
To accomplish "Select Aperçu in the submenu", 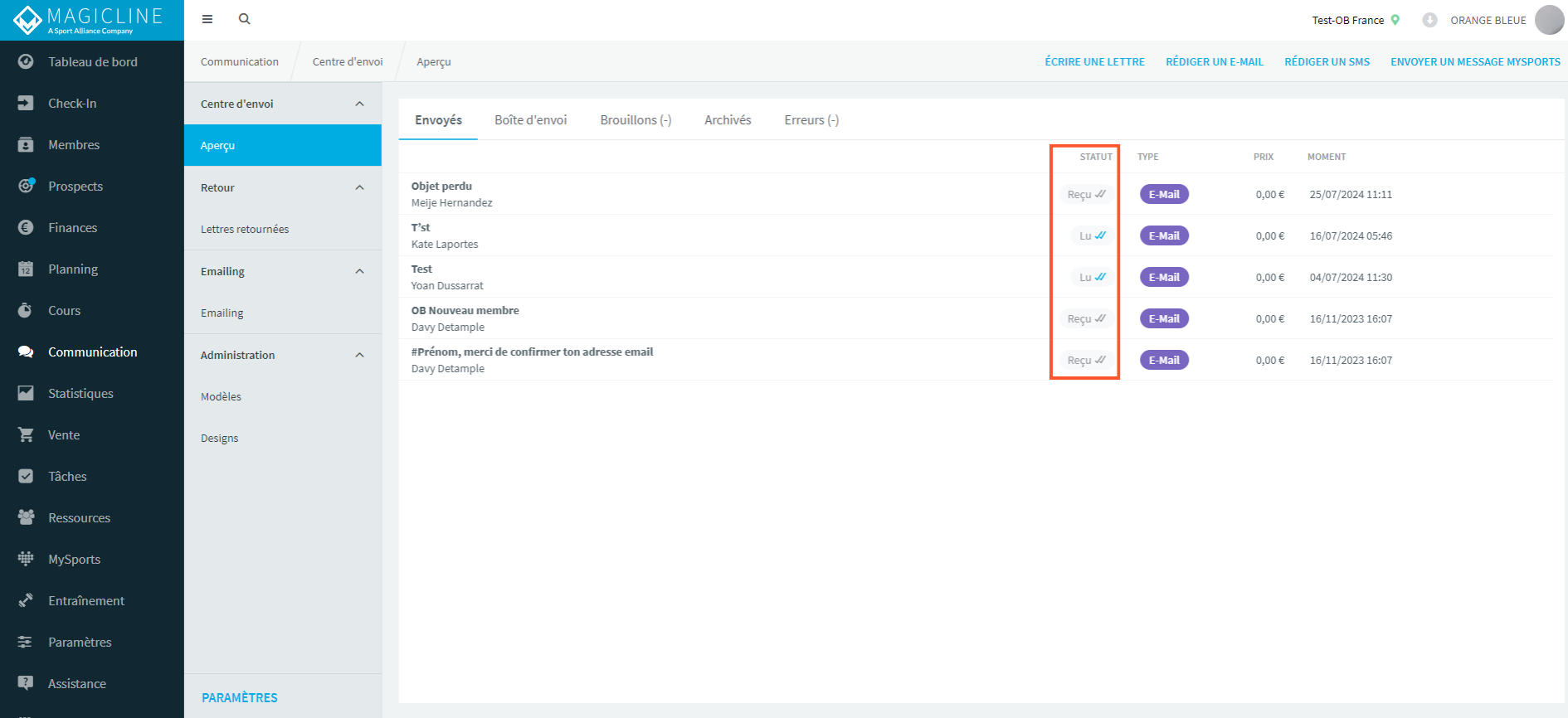I will [283, 145].
